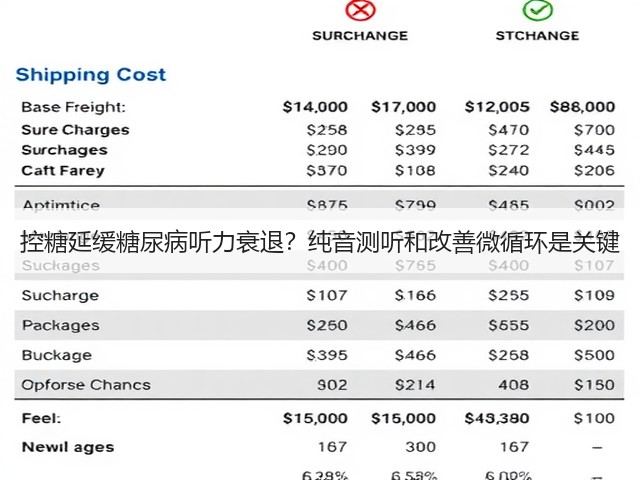
Task: Click the Sure Charges row label
Action: tap(76, 130)
